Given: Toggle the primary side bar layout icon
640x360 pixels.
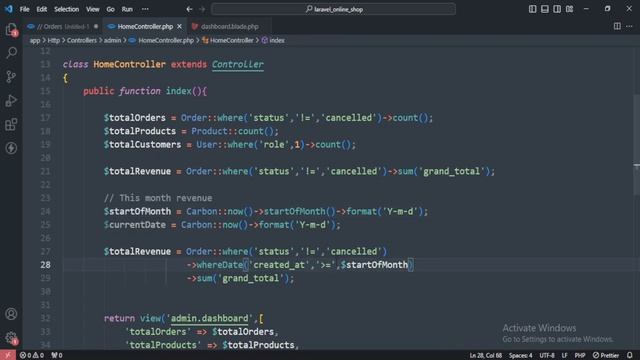Looking at the screenshot, I should (532, 9).
